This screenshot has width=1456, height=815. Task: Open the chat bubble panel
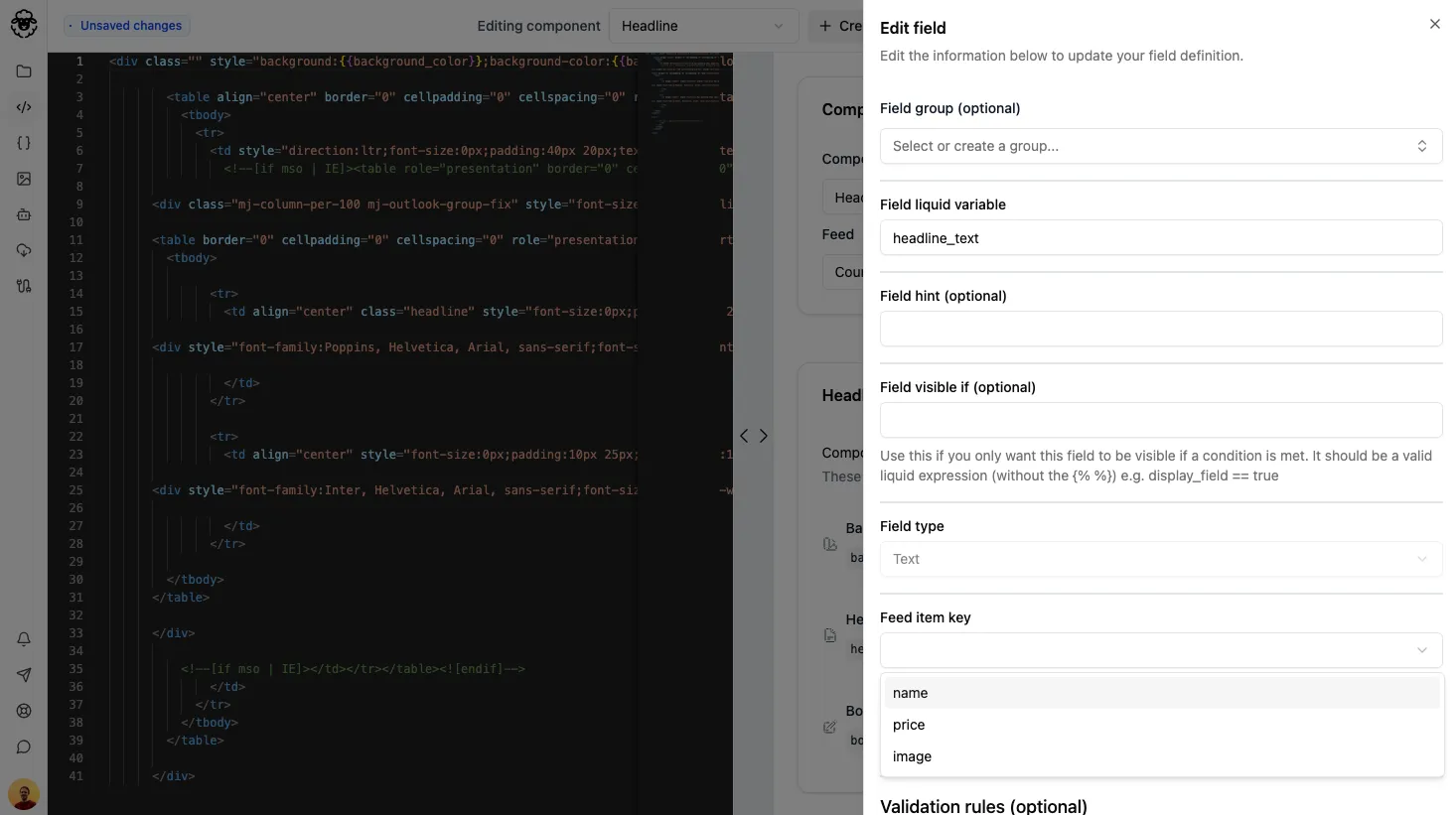(x=23, y=747)
